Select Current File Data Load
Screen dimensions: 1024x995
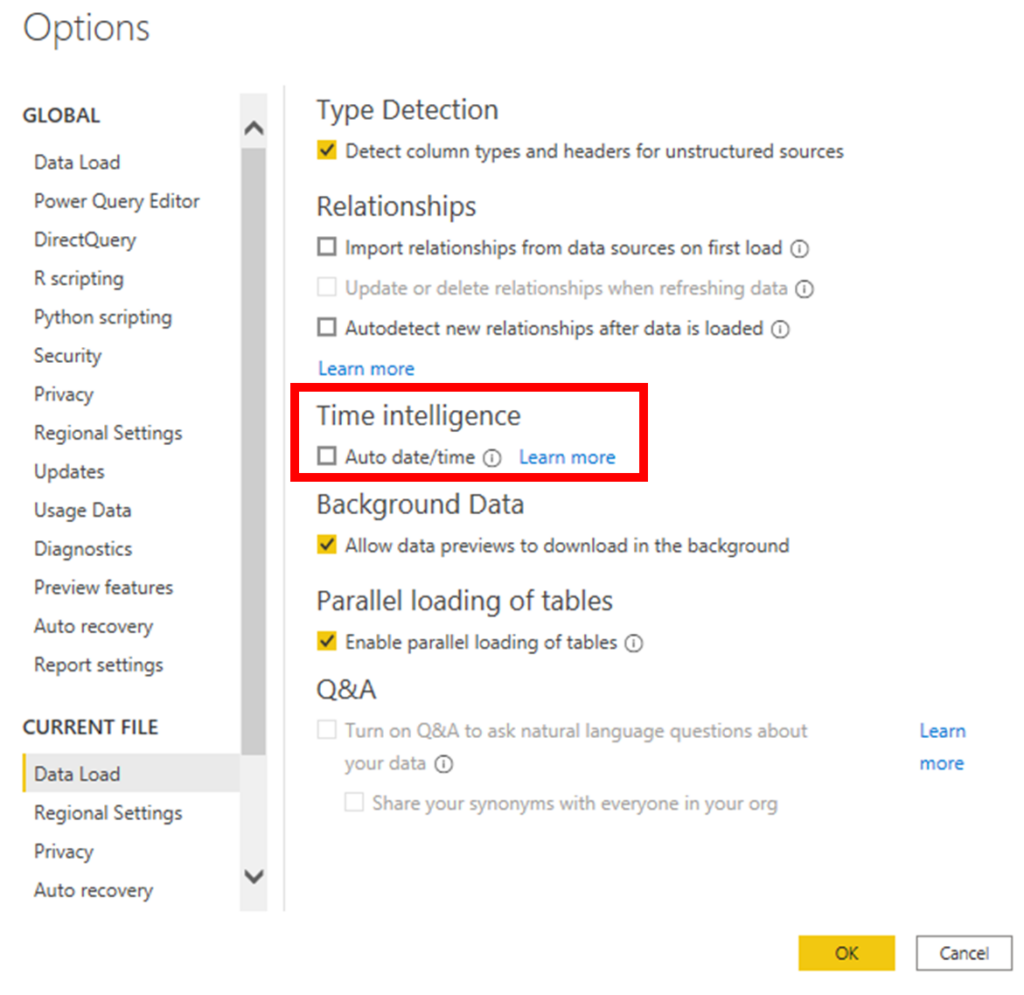click(x=132, y=774)
